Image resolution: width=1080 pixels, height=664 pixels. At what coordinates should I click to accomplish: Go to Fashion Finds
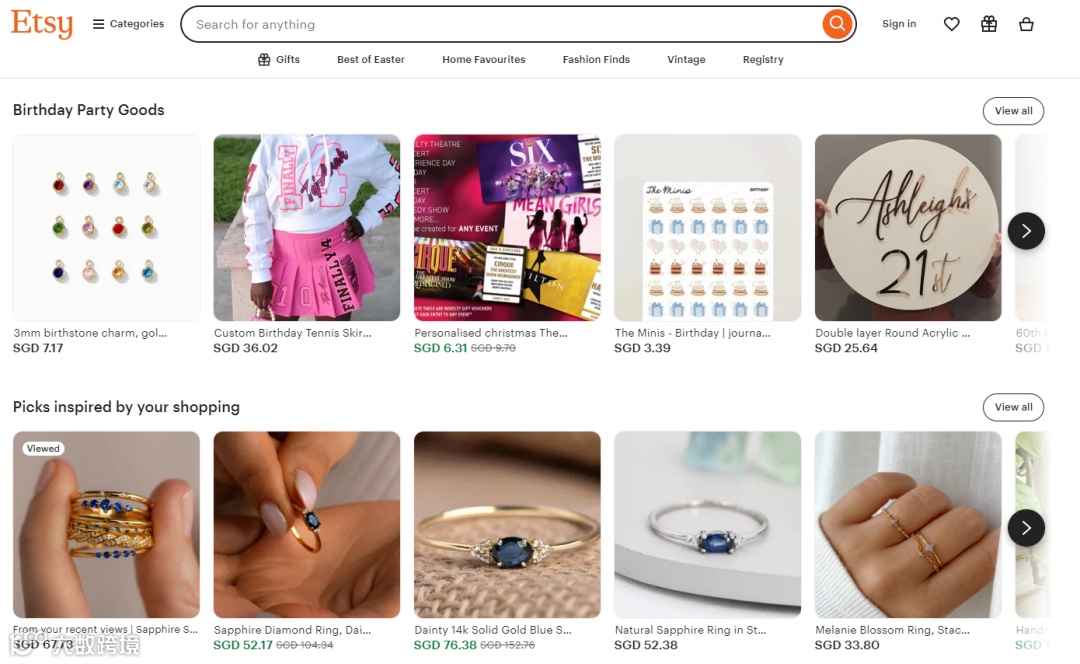(x=596, y=60)
